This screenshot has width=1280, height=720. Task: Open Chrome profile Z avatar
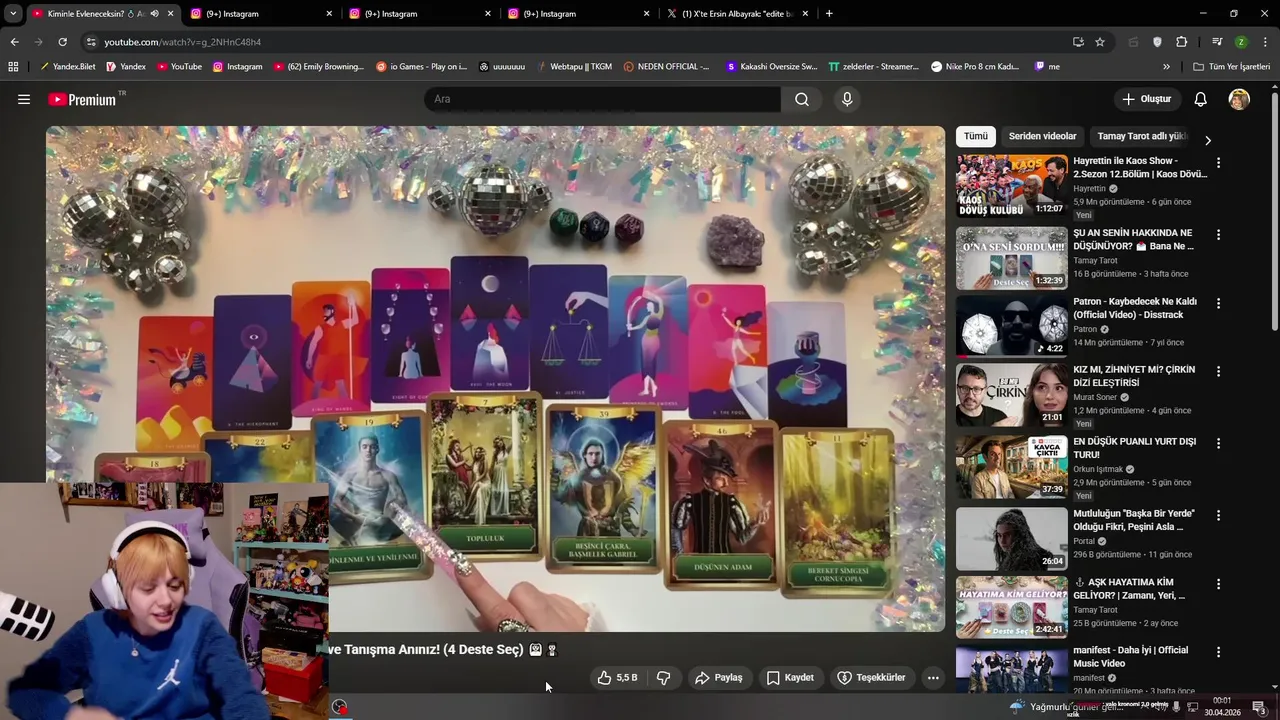click(x=1241, y=42)
